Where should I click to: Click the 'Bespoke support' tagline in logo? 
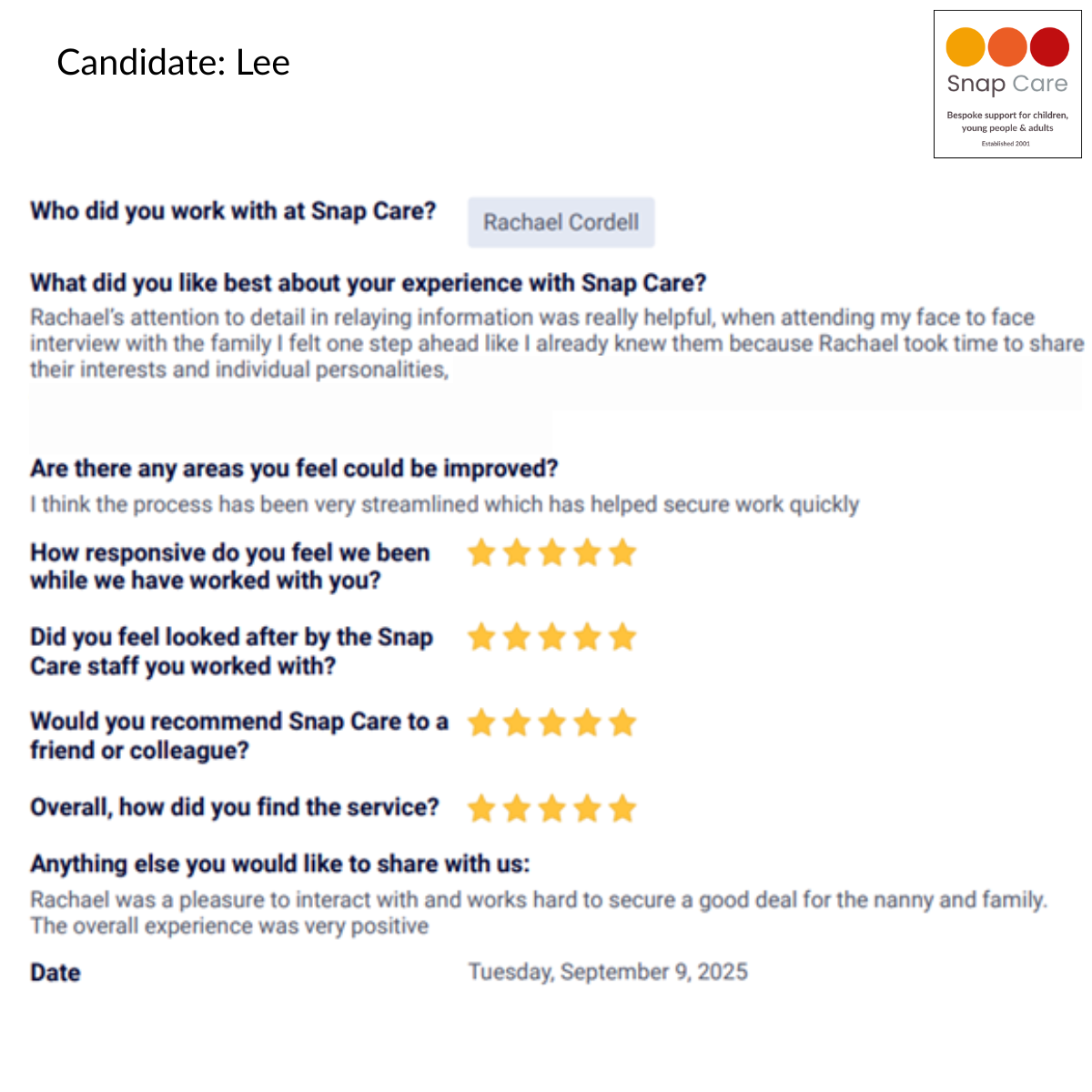(1007, 121)
